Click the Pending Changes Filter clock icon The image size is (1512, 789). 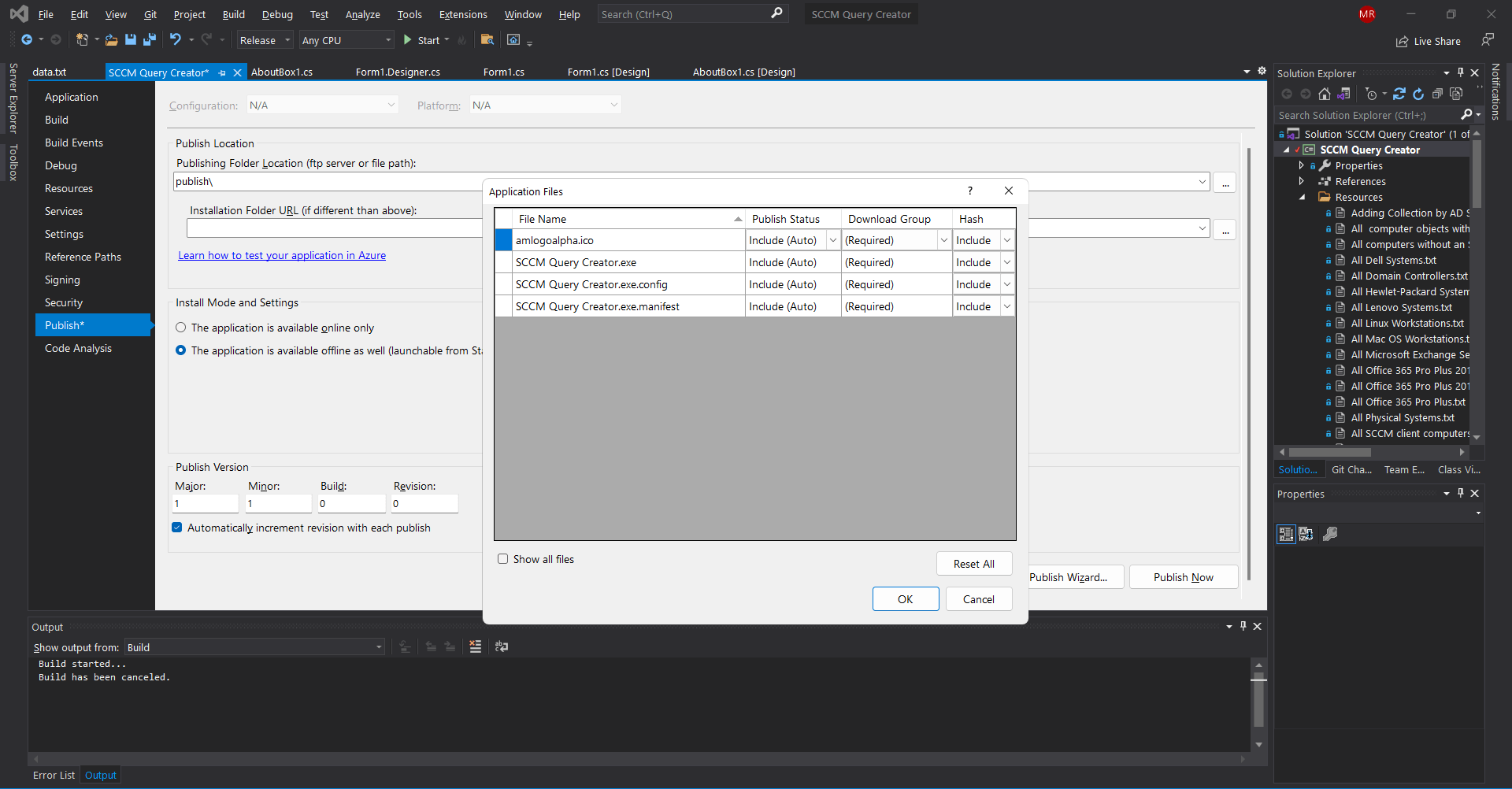point(1371,94)
